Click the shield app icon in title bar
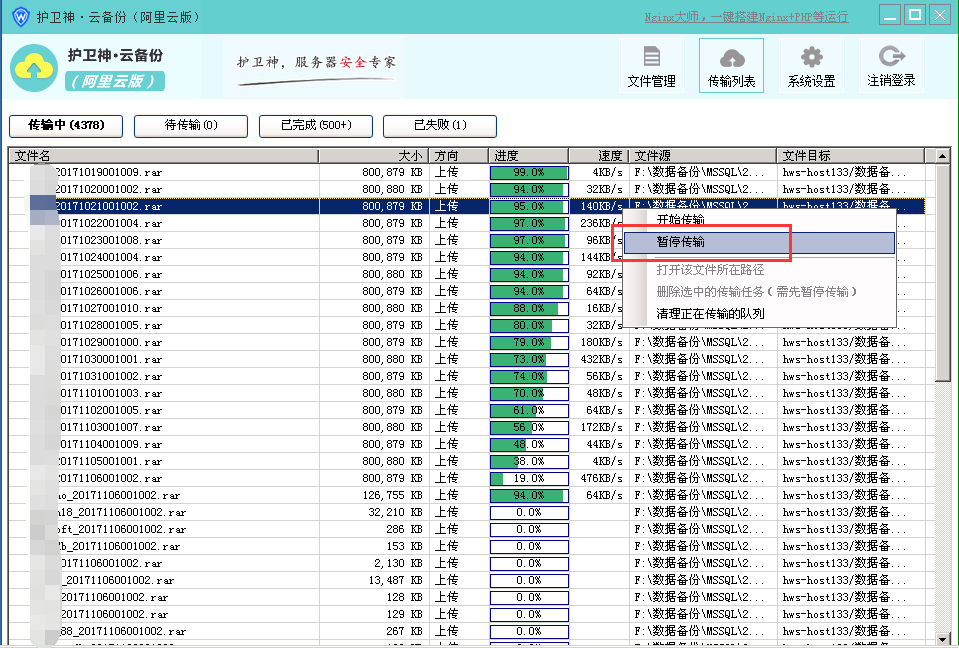The width and height of the screenshot is (959, 648). (x=20, y=15)
